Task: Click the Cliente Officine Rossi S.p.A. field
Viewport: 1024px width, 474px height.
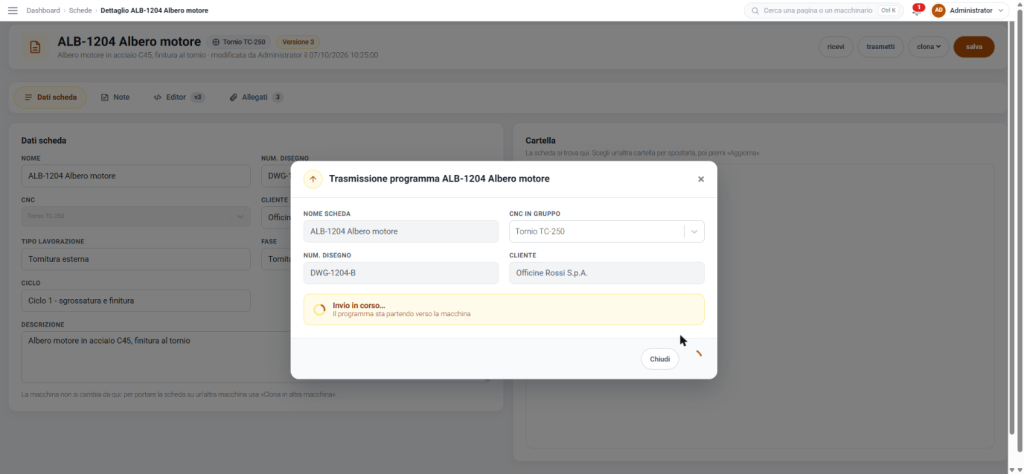Action: coord(607,273)
